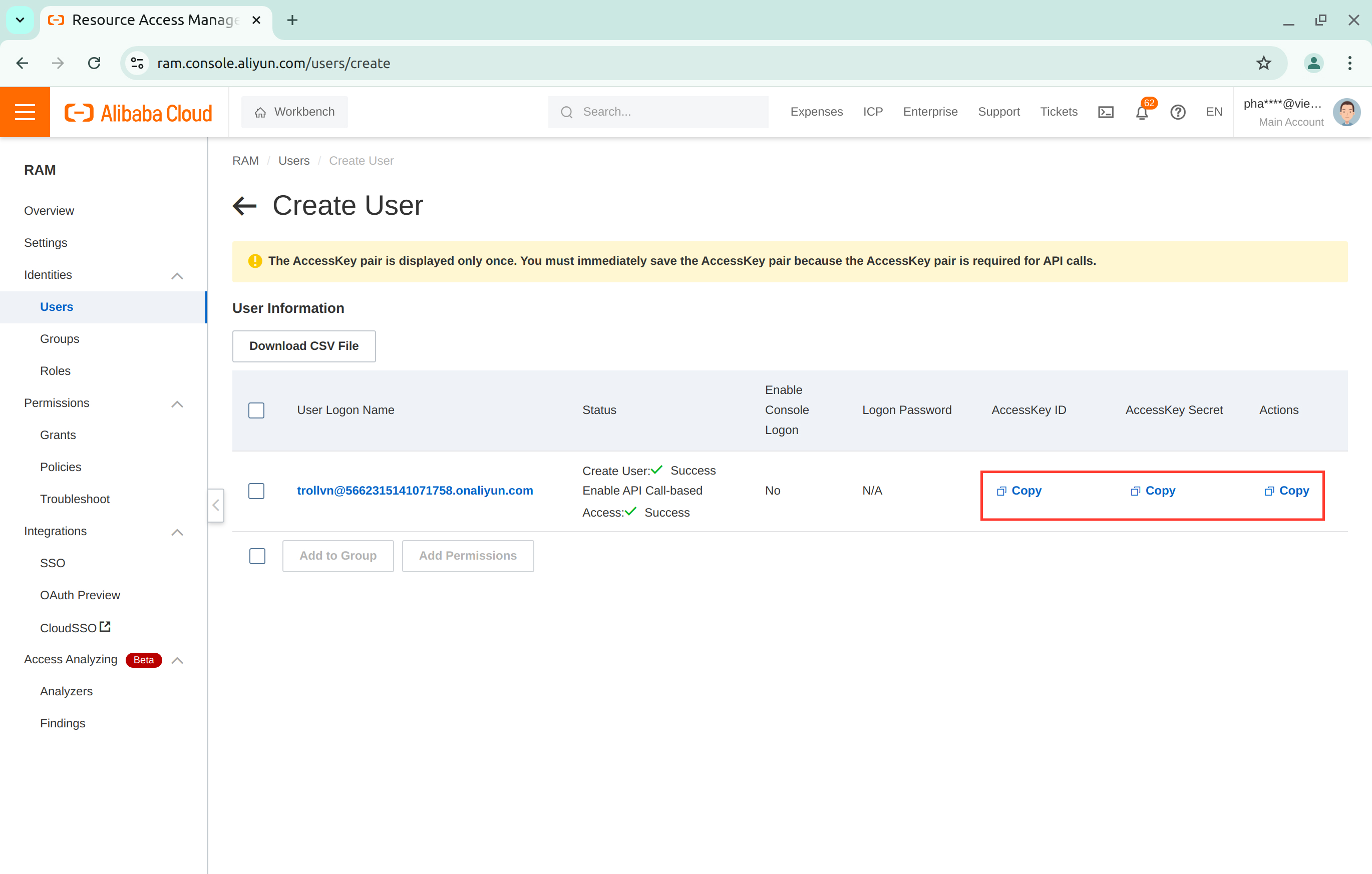Open Overview in the RAM sidebar

[49, 211]
